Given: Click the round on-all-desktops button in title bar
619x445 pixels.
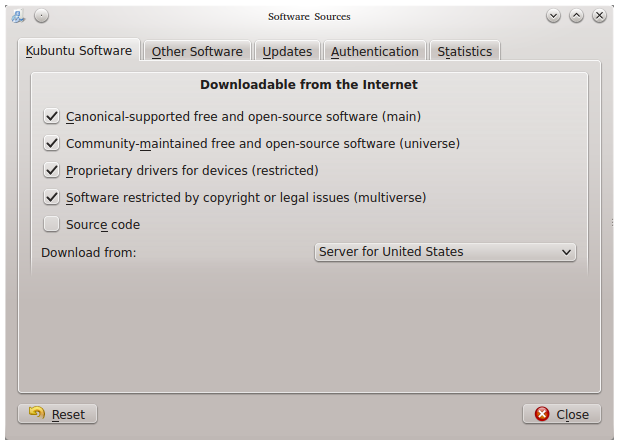Looking at the screenshot, I should [41, 16].
